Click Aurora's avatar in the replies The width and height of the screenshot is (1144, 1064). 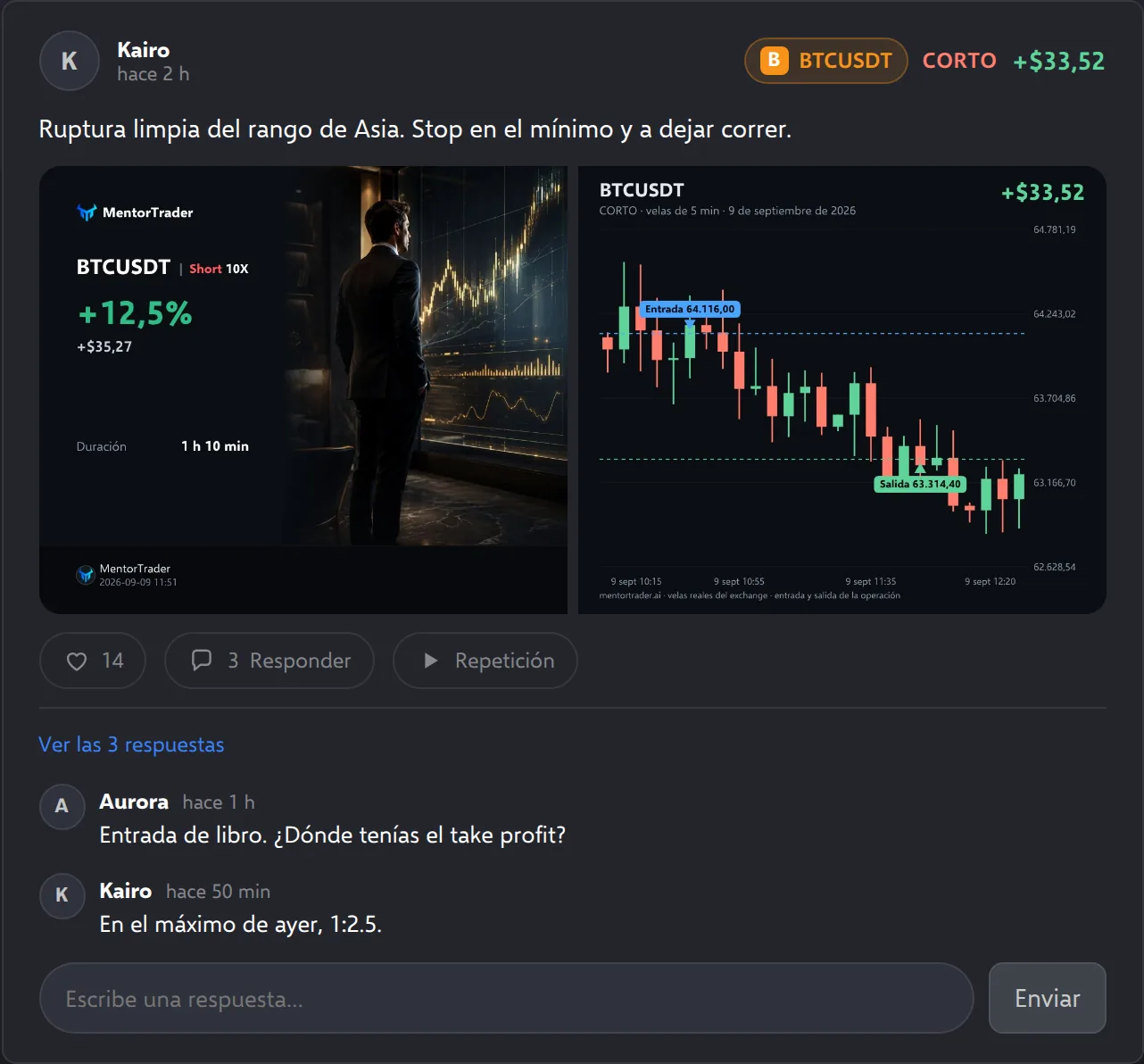coord(62,806)
